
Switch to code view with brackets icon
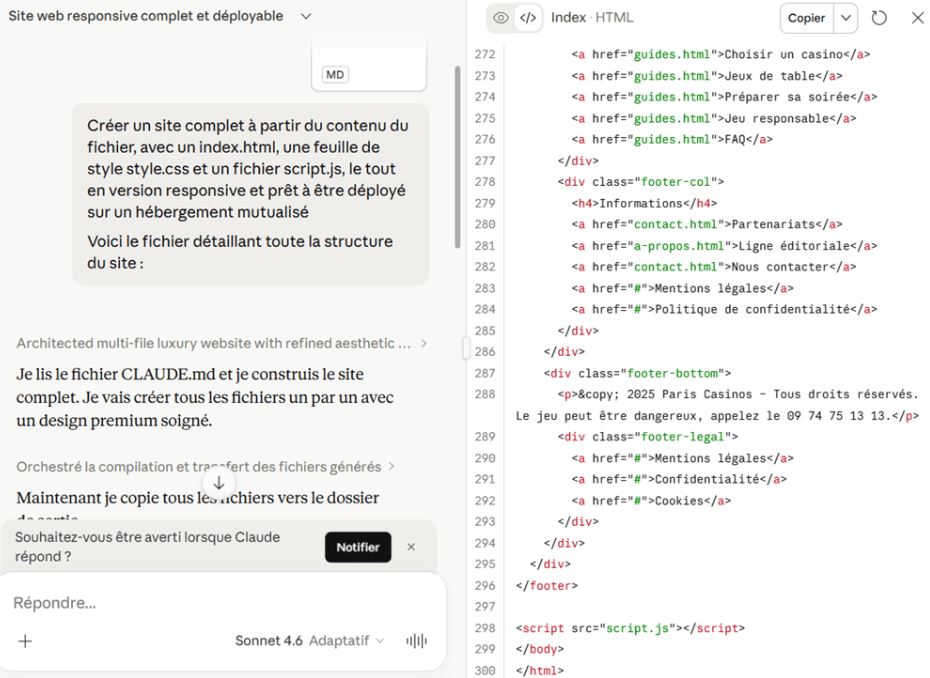tap(528, 18)
